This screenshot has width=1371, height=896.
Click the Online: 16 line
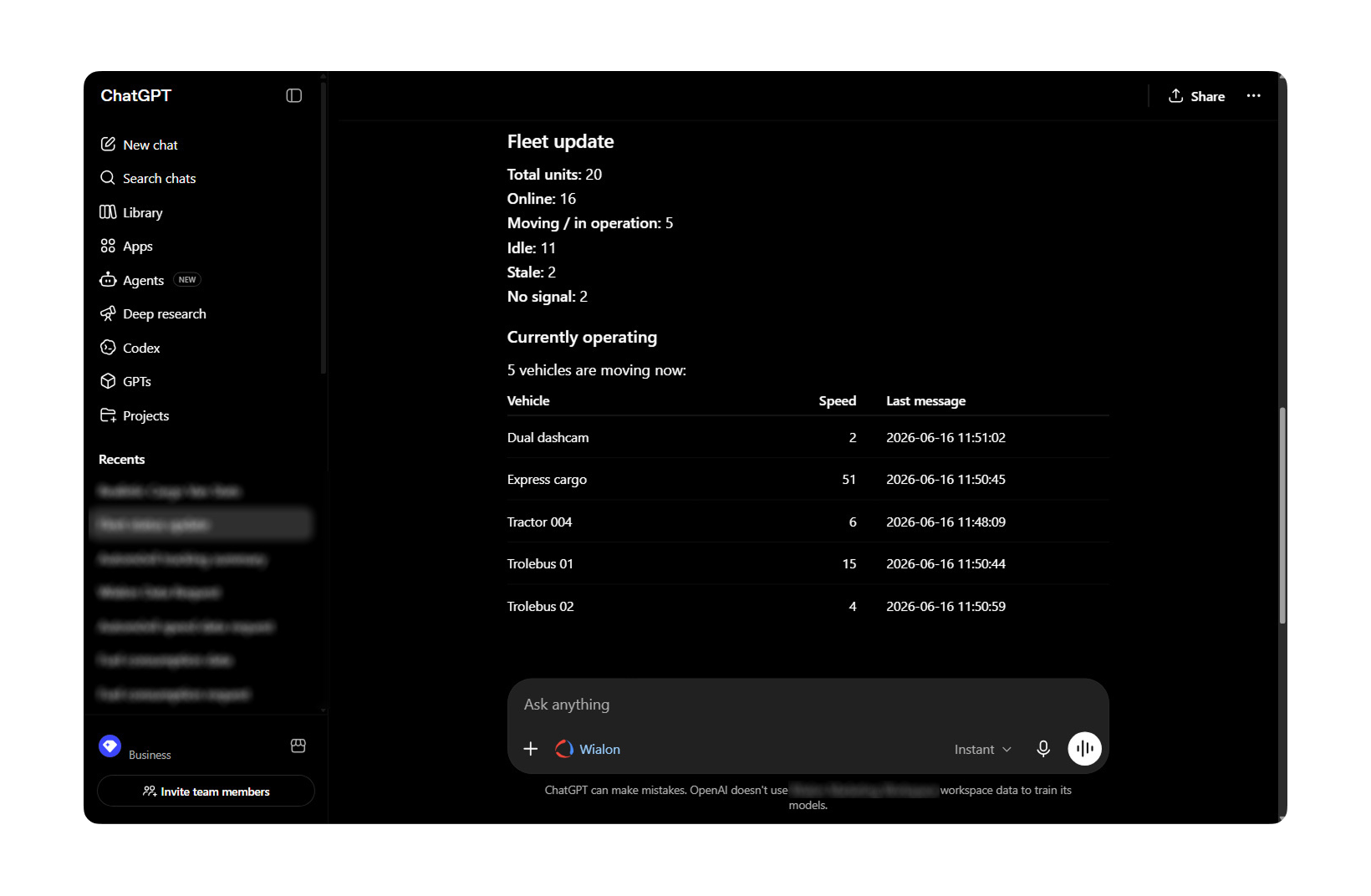coord(541,198)
